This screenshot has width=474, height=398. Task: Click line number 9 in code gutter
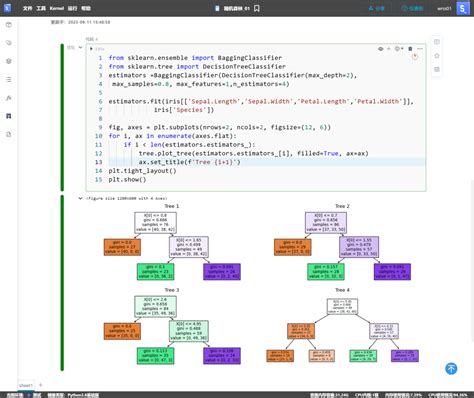click(100, 127)
